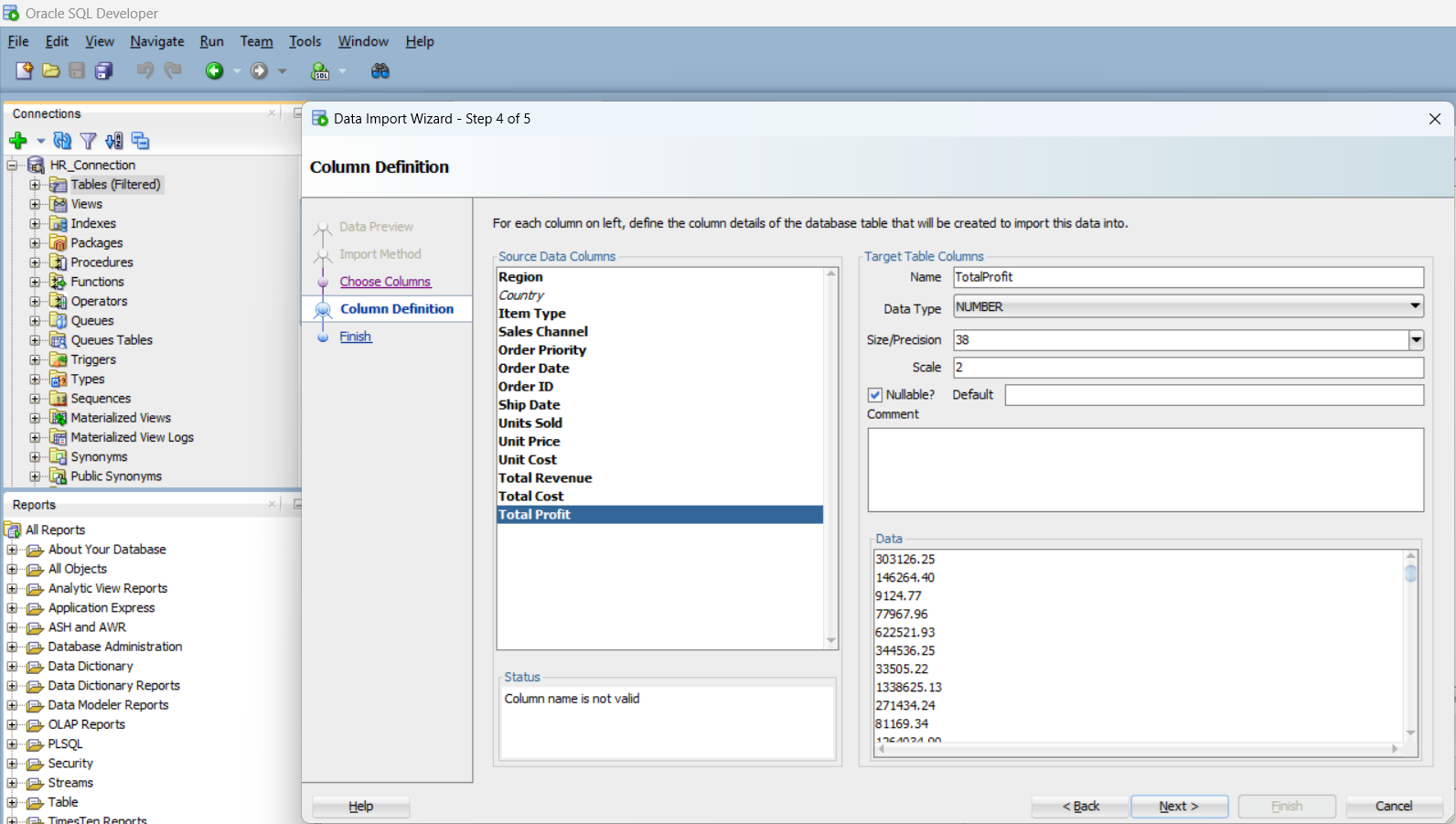Click the Source Data Columns vertical scrollbar
This screenshot has height=824, width=1456.
tap(831, 457)
